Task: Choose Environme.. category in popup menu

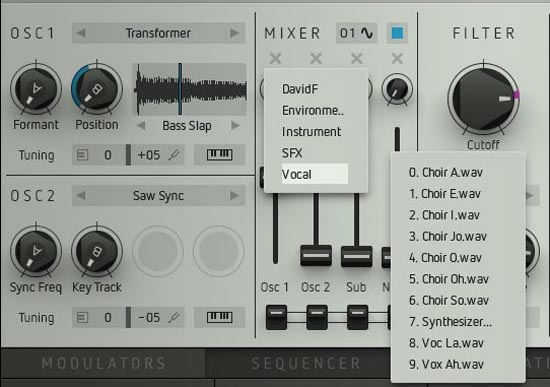Action: pyautogui.click(x=315, y=111)
